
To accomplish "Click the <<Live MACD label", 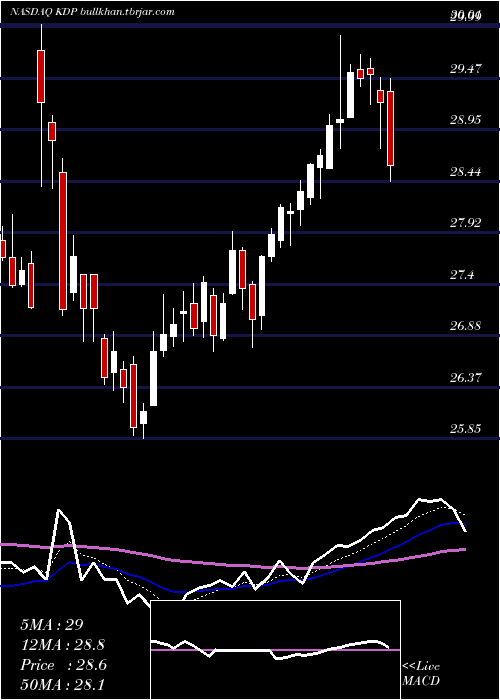I will pyautogui.click(x=421, y=673).
